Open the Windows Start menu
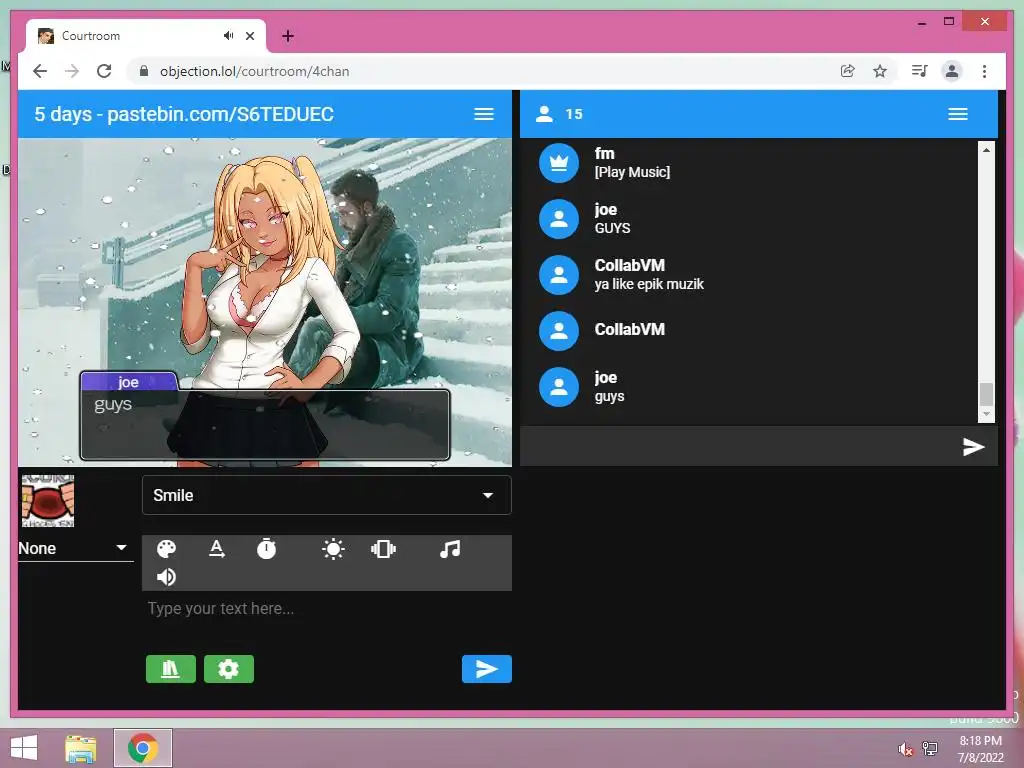The image size is (1024, 768). (24, 748)
